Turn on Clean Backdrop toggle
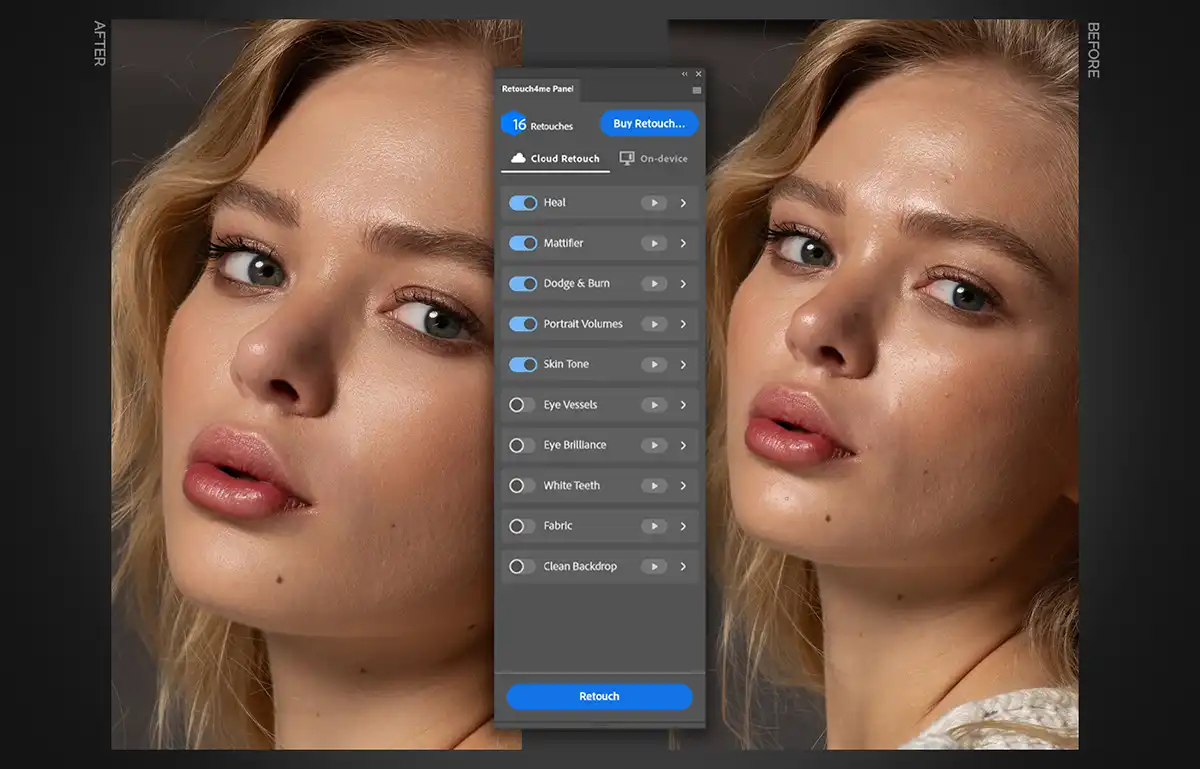The height and width of the screenshot is (769, 1200). tap(523, 566)
